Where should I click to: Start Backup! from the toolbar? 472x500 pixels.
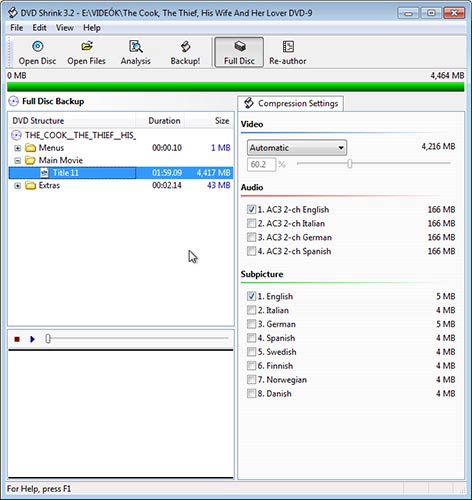pyautogui.click(x=185, y=53)
